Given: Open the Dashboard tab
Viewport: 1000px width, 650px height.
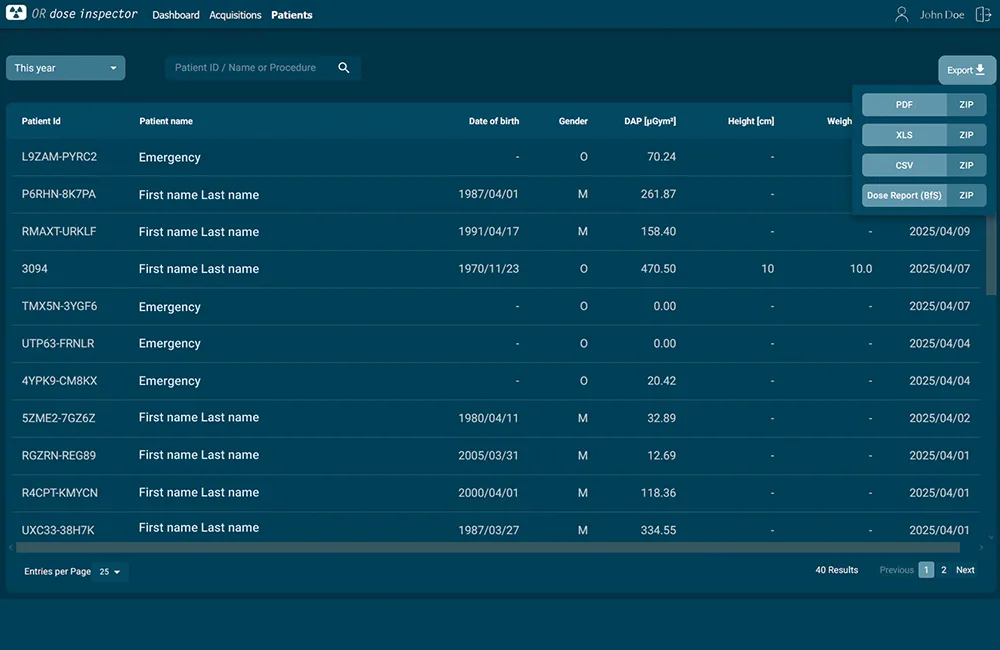Looking at the screenshot, I should [176, 15].
